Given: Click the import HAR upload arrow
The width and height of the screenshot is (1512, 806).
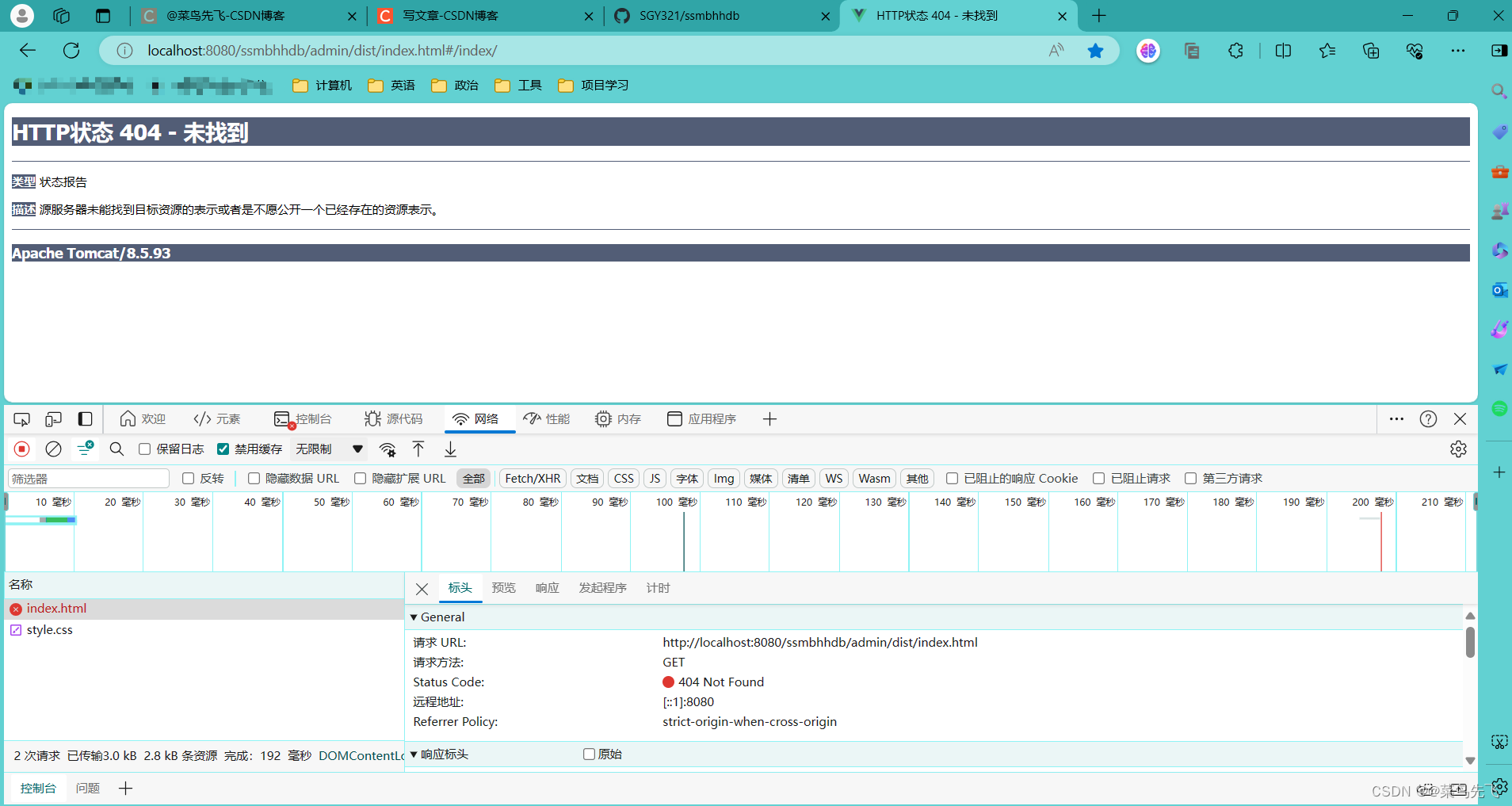Looking at the screenshot, I should (418, 449).
